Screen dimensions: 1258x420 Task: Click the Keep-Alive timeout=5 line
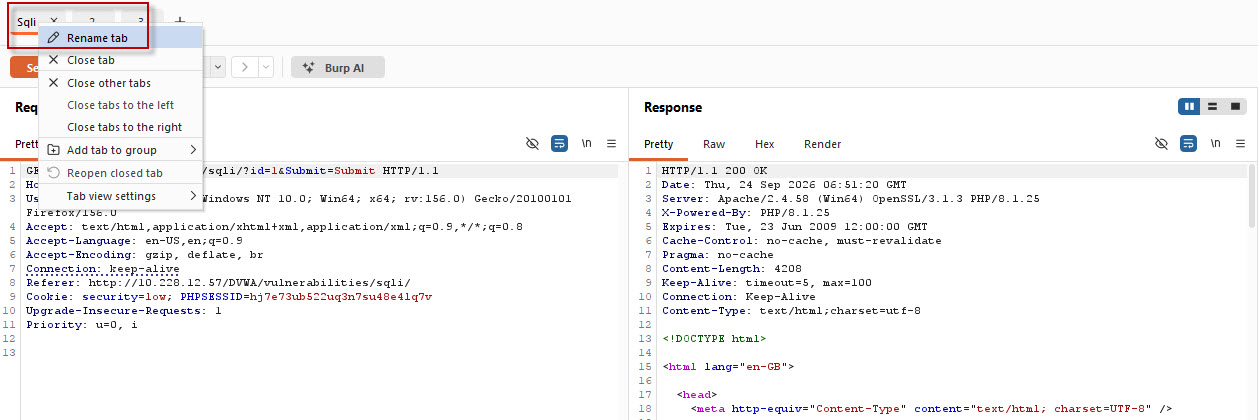[x=766, y=283]
